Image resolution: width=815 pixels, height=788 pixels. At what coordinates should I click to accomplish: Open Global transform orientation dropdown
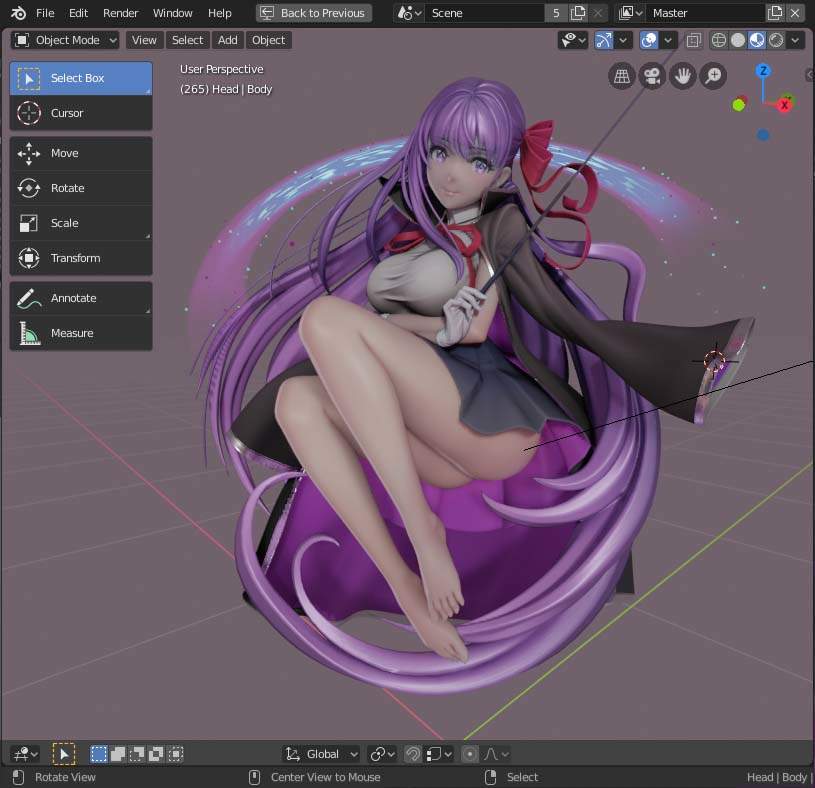click(322, 754)
